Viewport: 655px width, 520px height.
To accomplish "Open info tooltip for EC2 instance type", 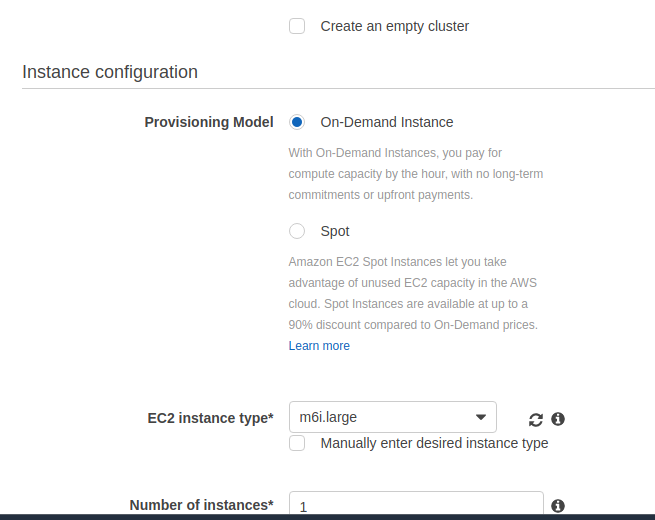I will coord(558,419).
